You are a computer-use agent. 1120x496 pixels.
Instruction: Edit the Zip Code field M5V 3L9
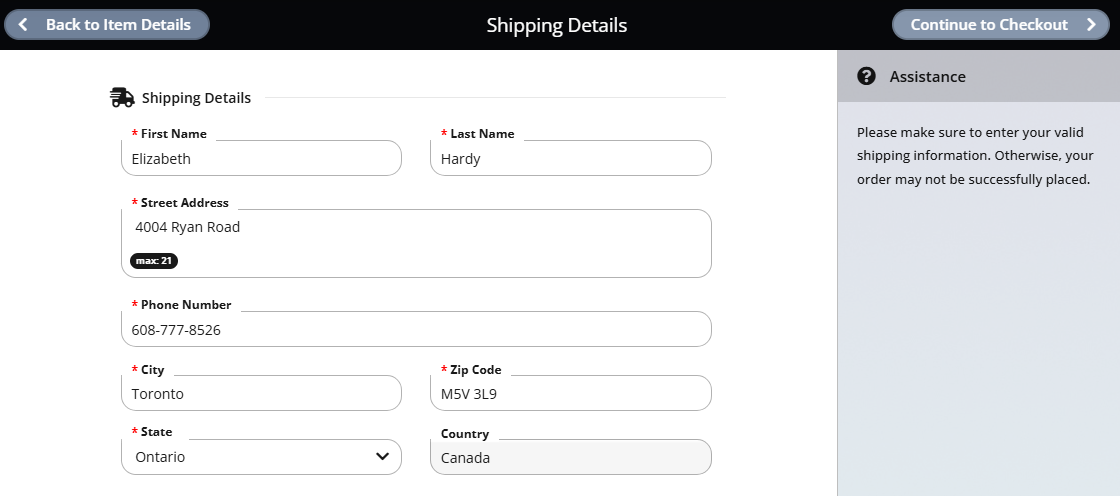coord(571,393)
